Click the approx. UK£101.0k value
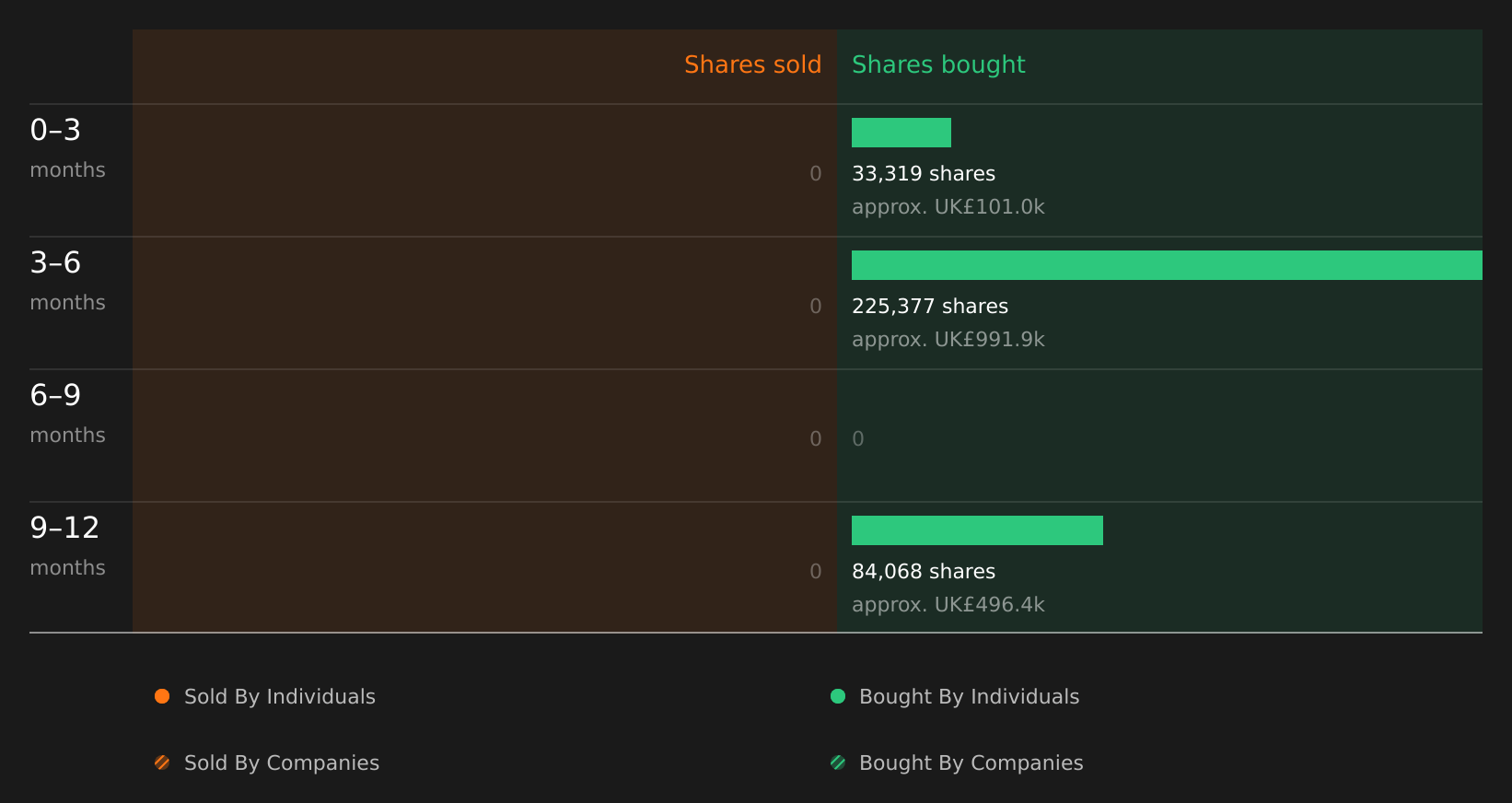The width and height of the screenshot is (1512, 803). (948, 207)
